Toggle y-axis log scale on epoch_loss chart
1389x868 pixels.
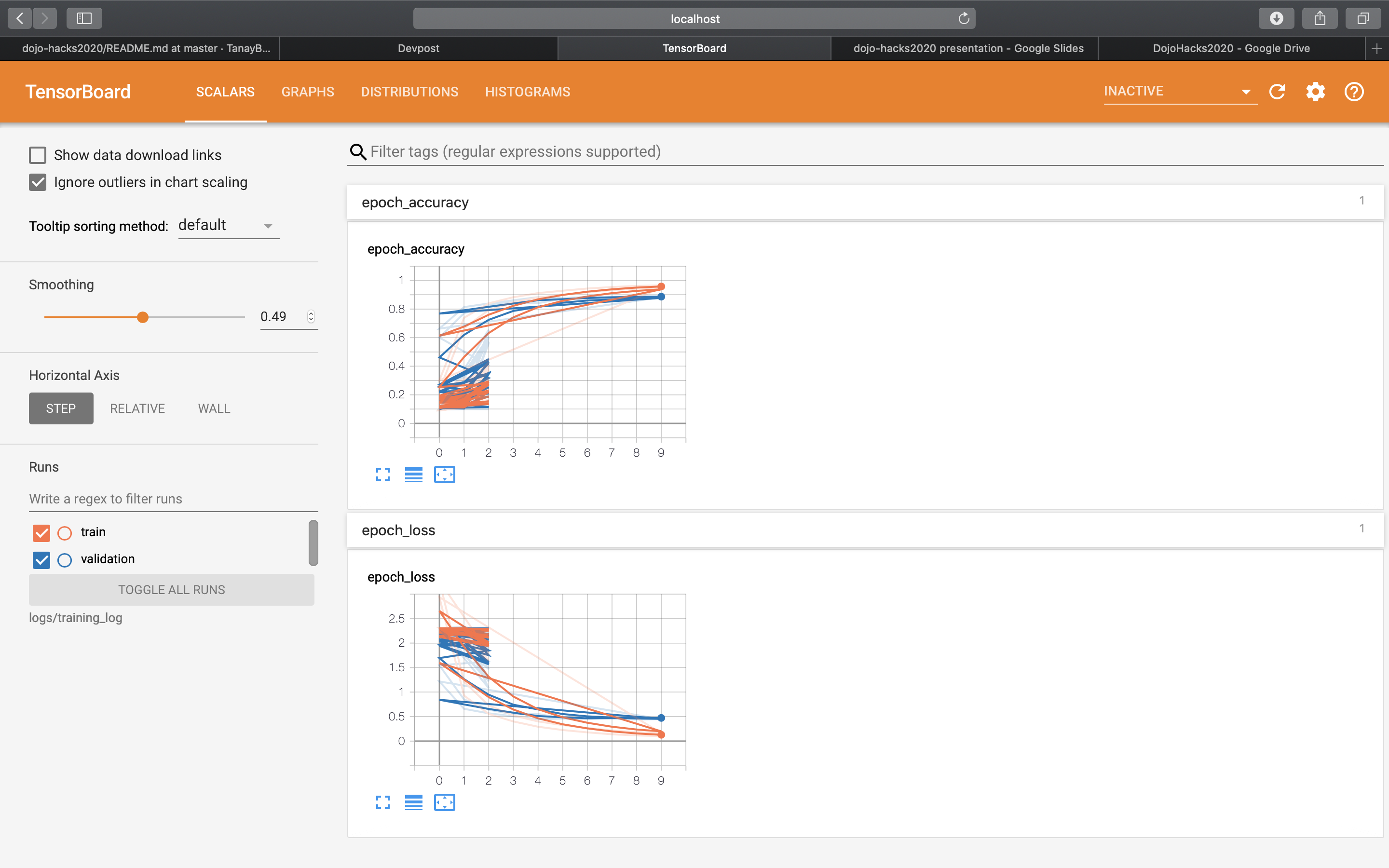(413, 802)
